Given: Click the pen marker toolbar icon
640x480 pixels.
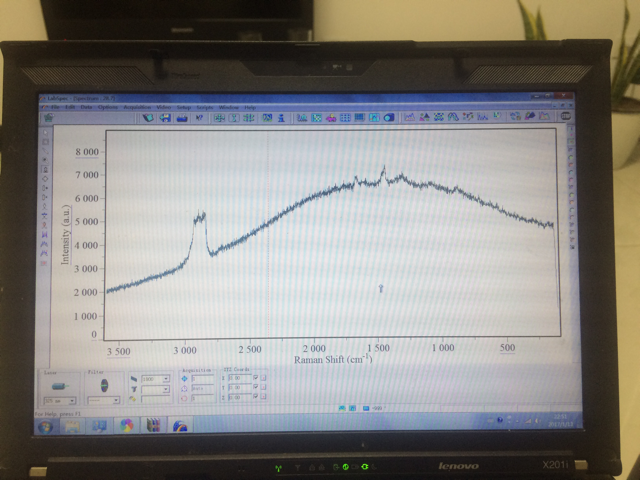Looking at the screenshot, I should coord(530,116).
